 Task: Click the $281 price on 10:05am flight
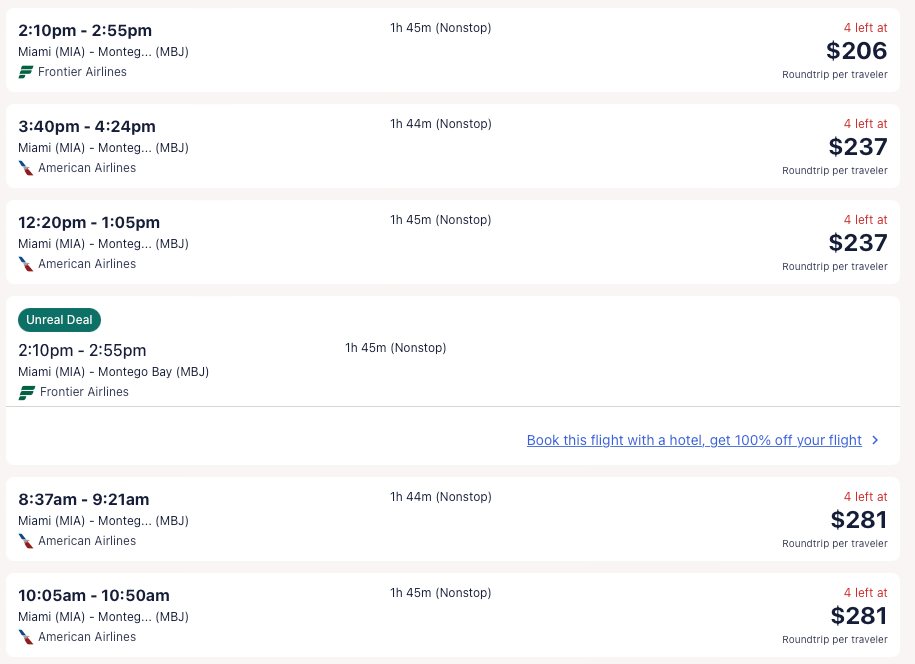859,616
